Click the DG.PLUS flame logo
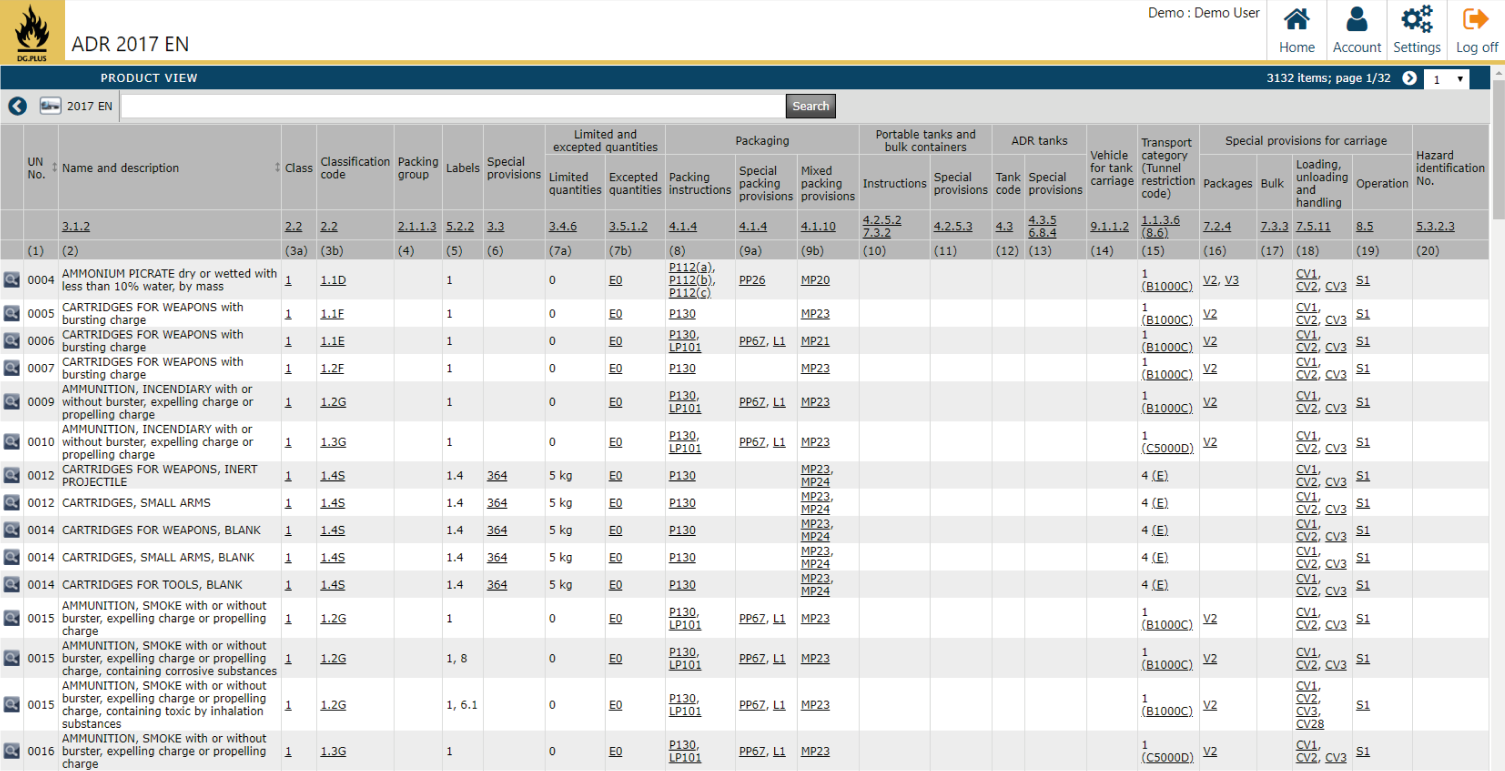This screenshot has height=771, width=1505. click(x=32, y=30)
